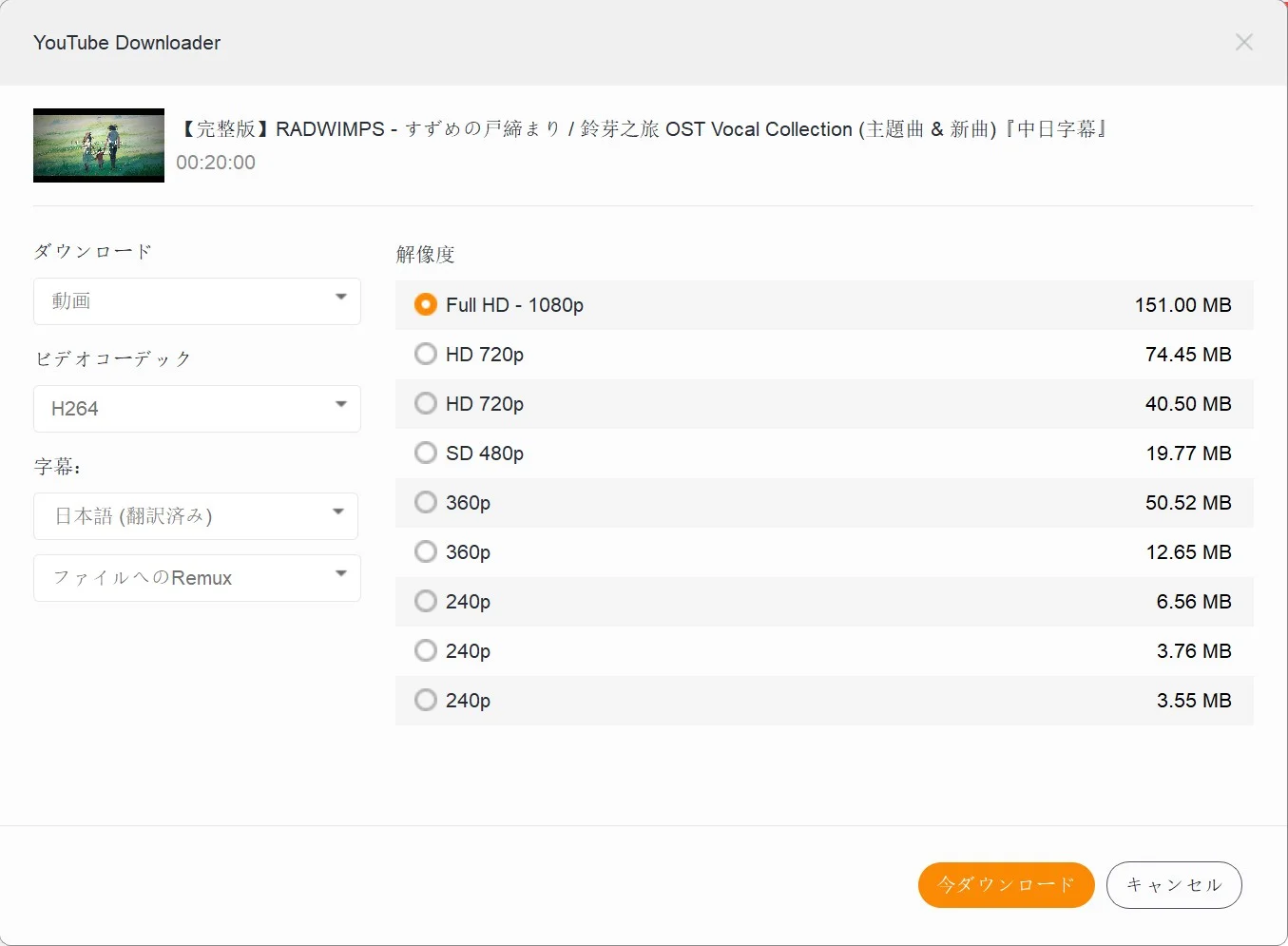Click the ビデオコーデック label
Image resolution: width=1288 pixels, height=946 pixels.
pos(113,358)
